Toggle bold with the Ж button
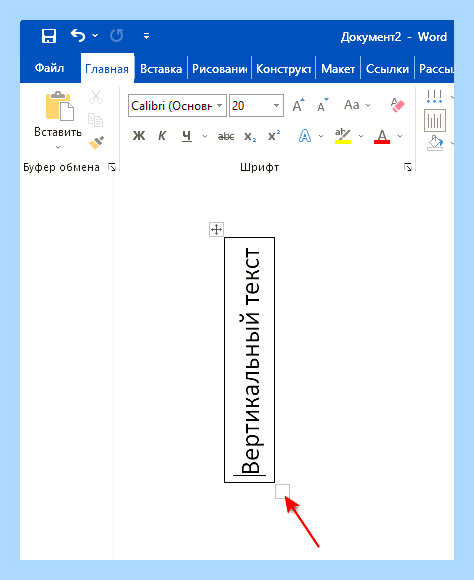This screenshot has width=474, height=580. [x=139, y=136]
